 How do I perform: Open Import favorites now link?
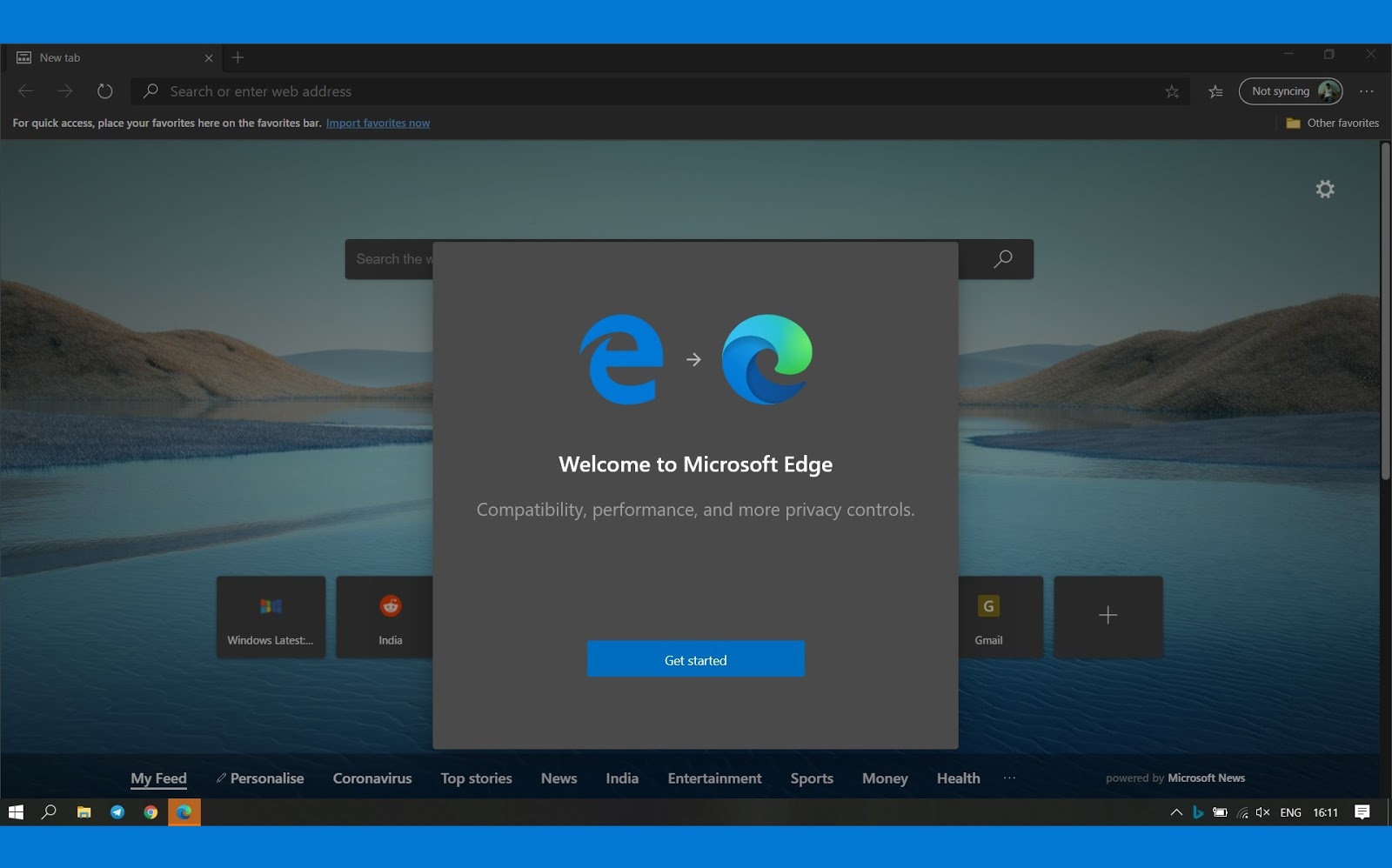coord(378,123)
